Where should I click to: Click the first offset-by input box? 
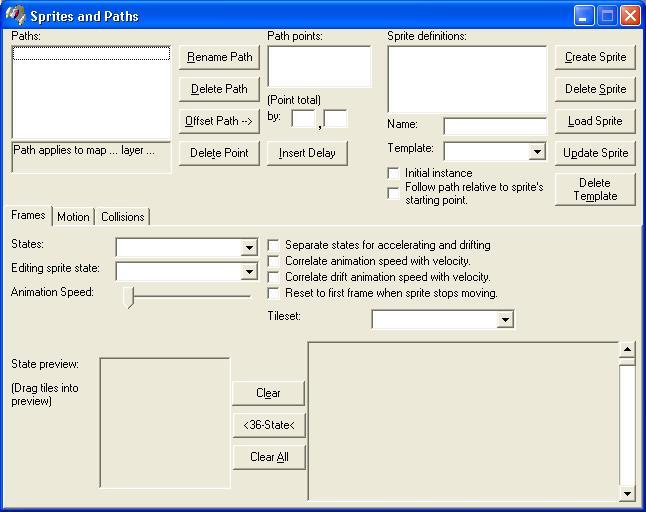point(303,119)
